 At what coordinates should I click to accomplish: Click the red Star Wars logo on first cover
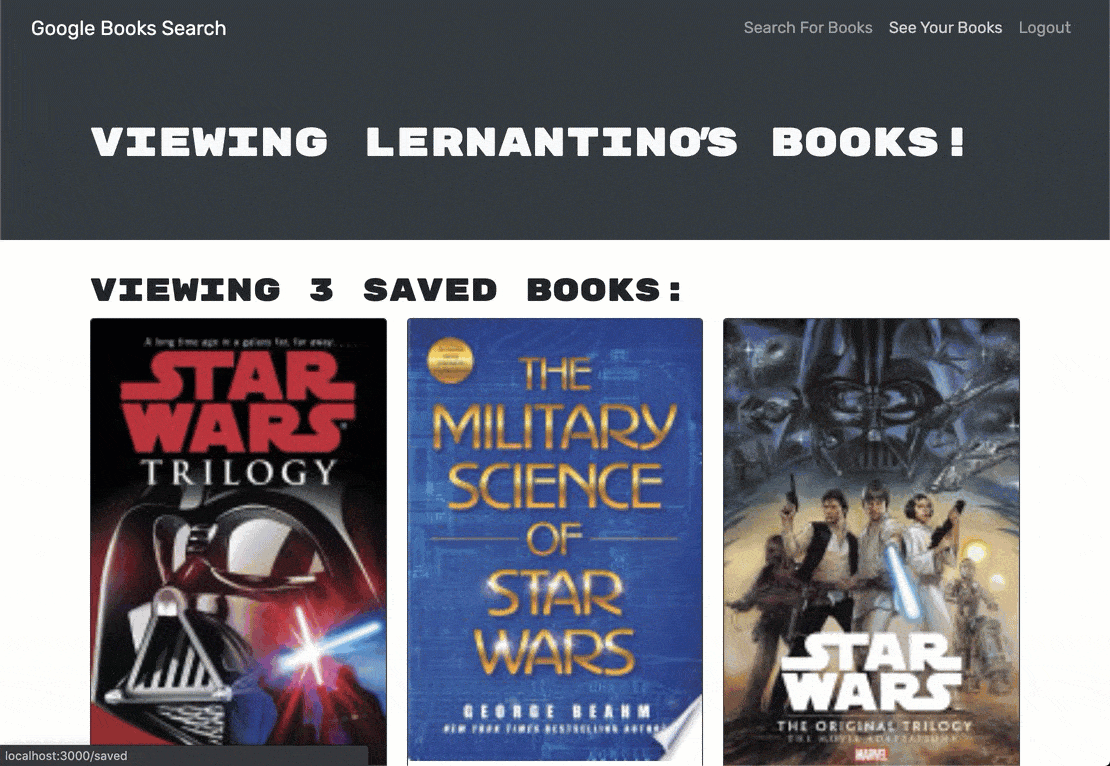237,402
